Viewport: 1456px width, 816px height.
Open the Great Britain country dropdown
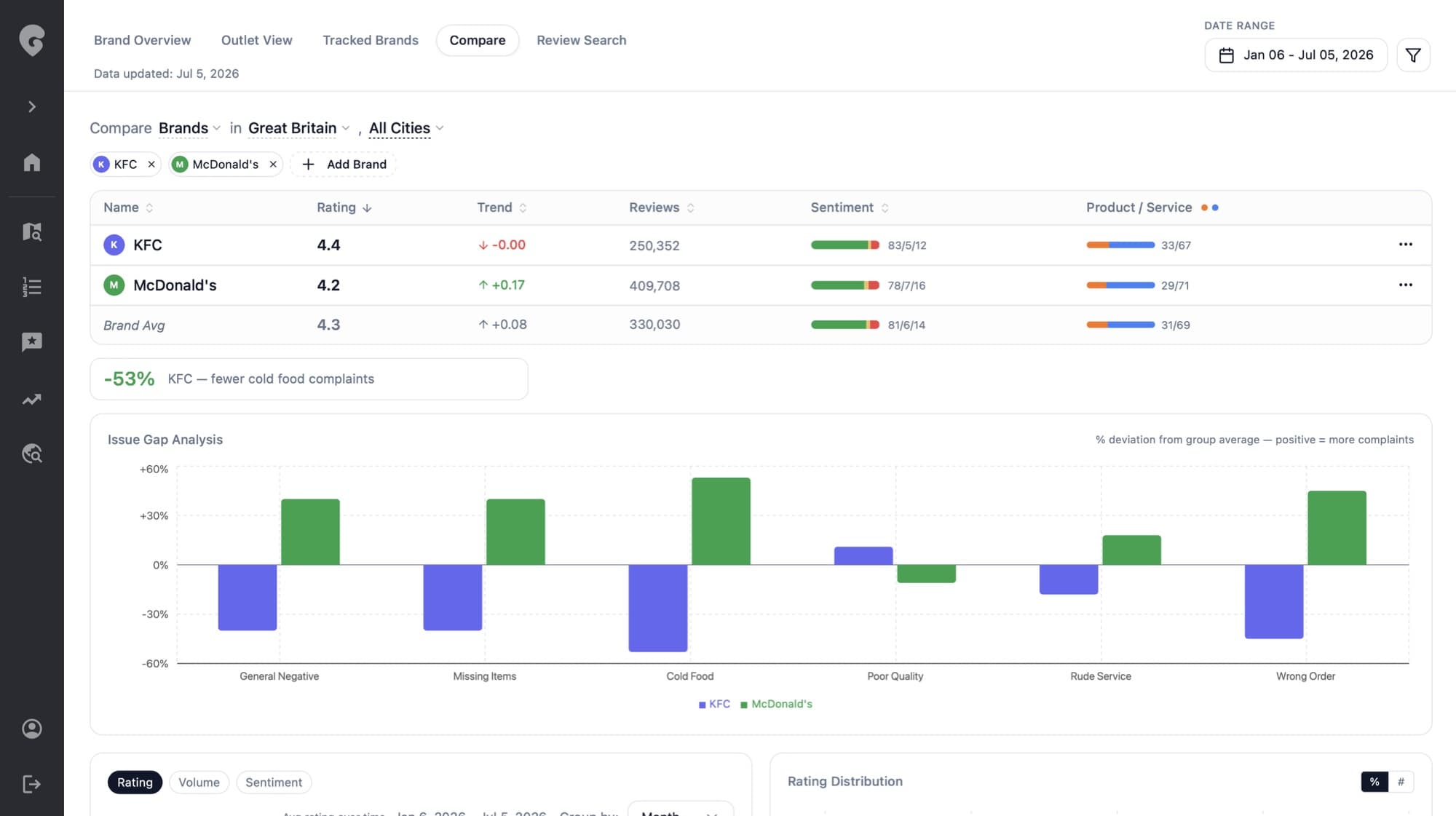(299, 128)
